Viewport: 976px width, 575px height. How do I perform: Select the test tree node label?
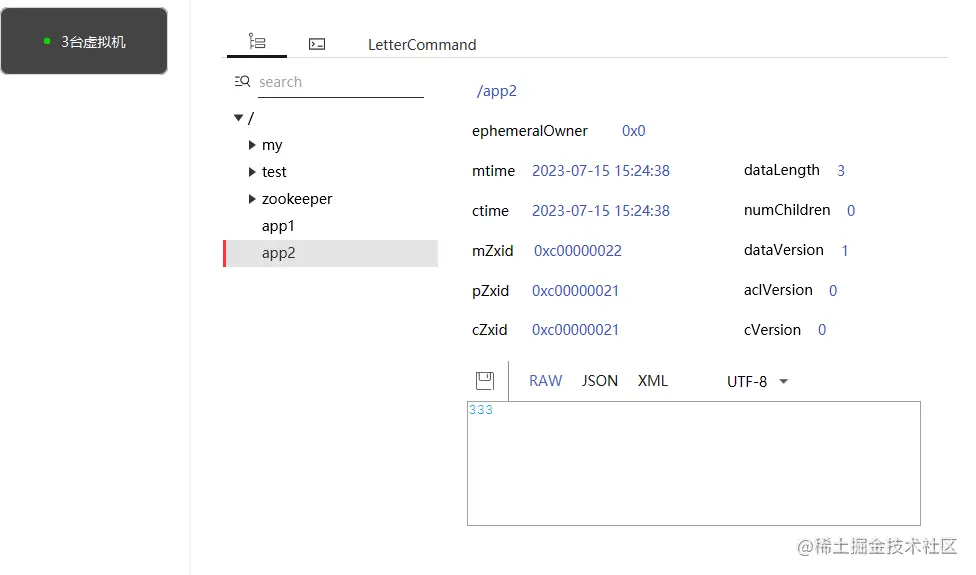[274, 172]
